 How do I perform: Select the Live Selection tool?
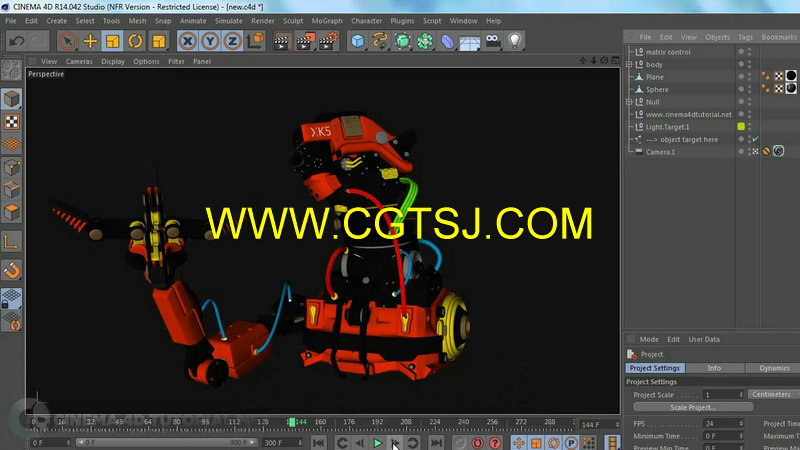tap(67, 41)
